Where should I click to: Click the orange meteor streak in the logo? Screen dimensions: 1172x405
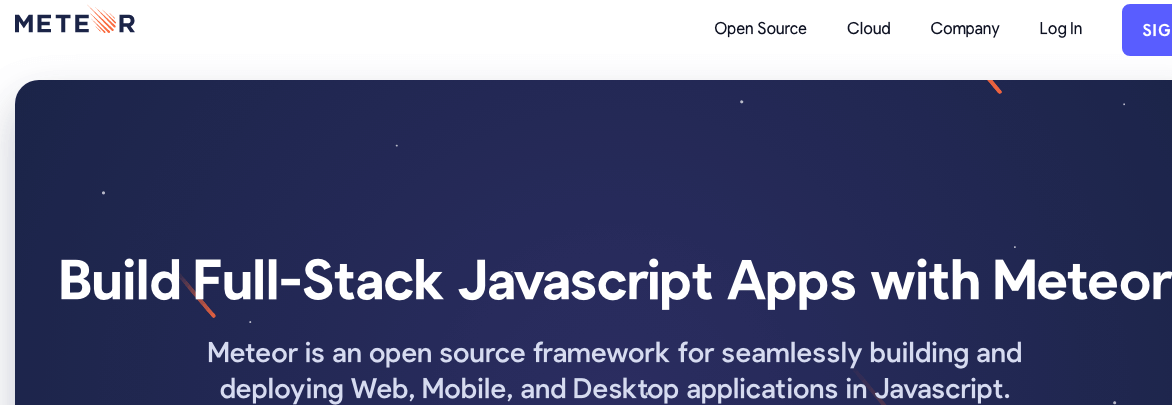pyautogui.click(x=102, y=20)
